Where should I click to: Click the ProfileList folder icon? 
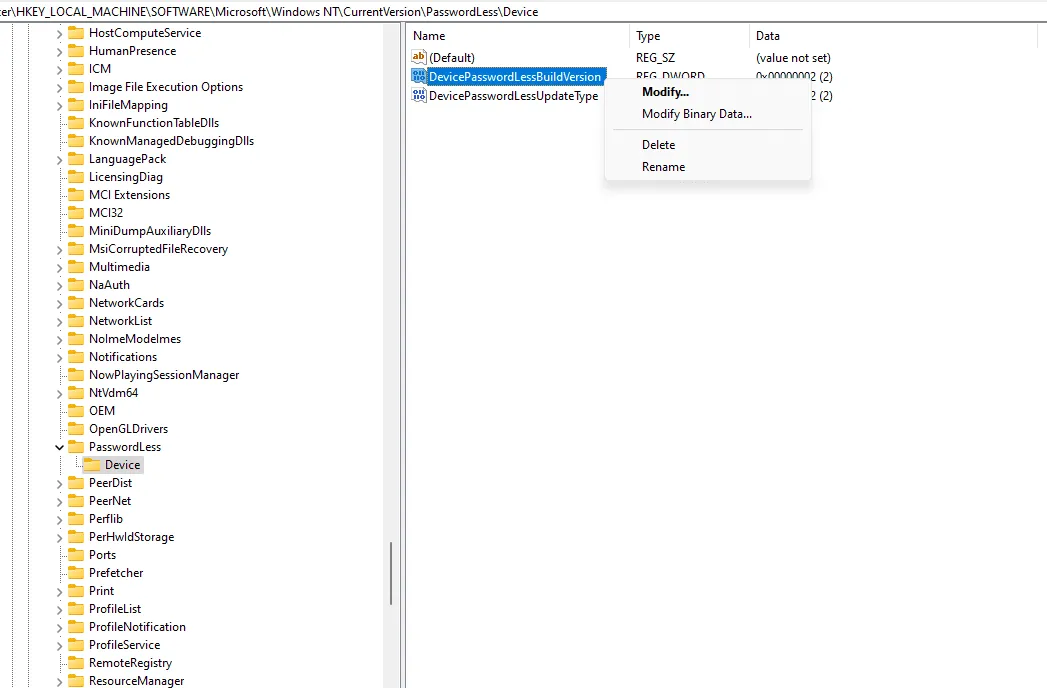click(x=77, y=609)
